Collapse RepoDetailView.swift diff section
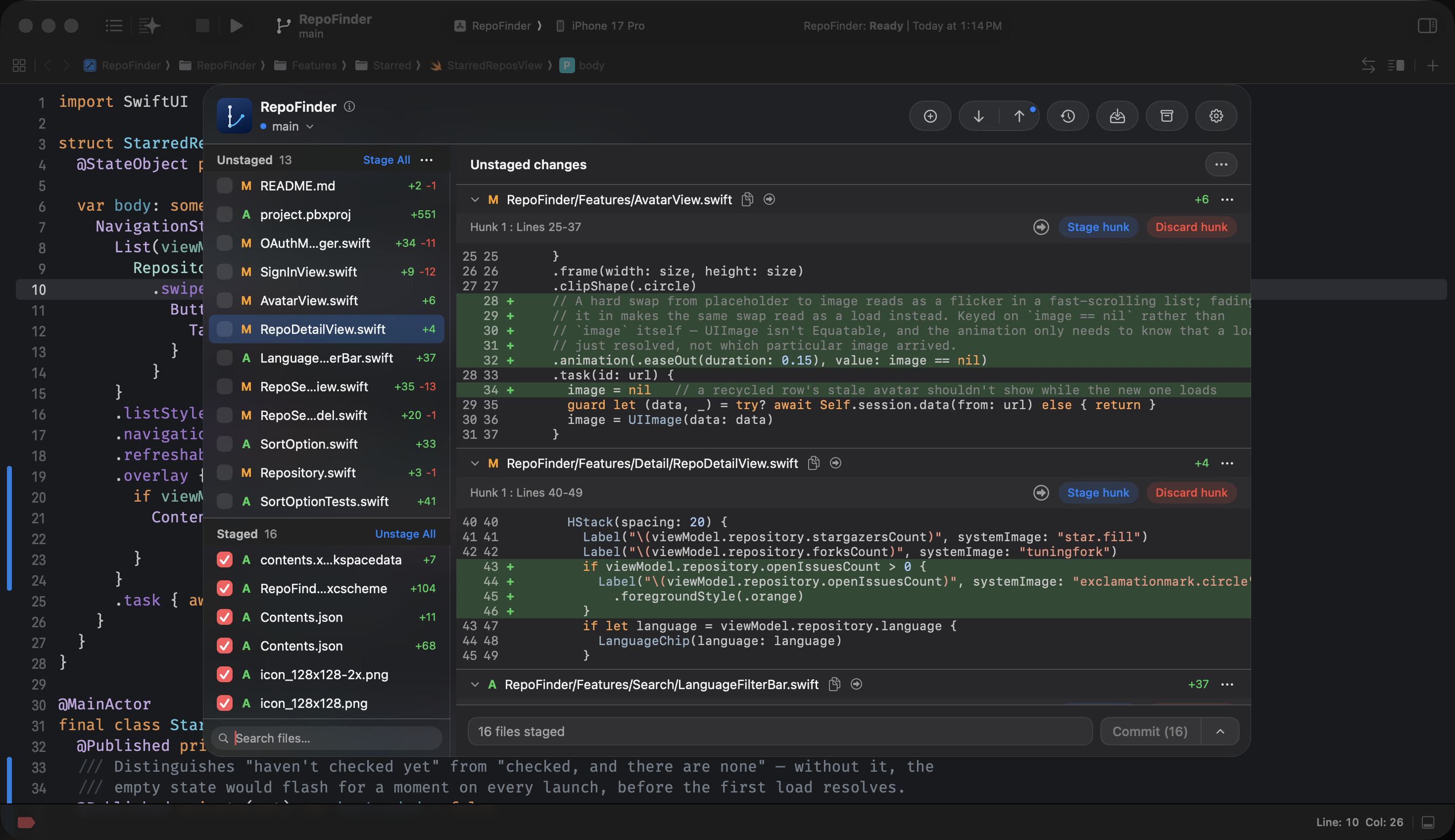This screenshot has height=840, width=1455. [x=475, y=463]
